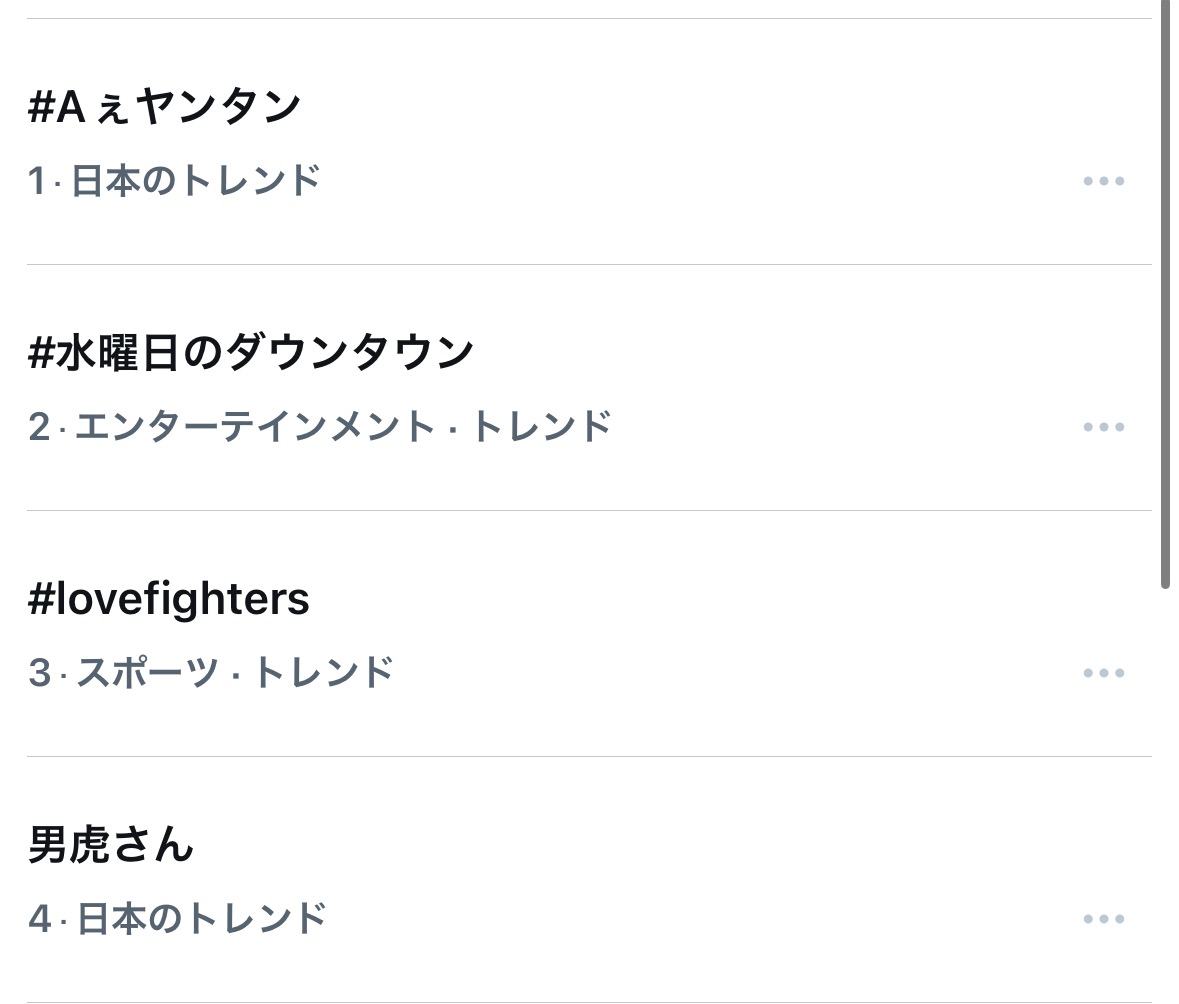View the #lovefighters trend
The width and height of the screenshot is (1179, 1004).
click(169, 599)
